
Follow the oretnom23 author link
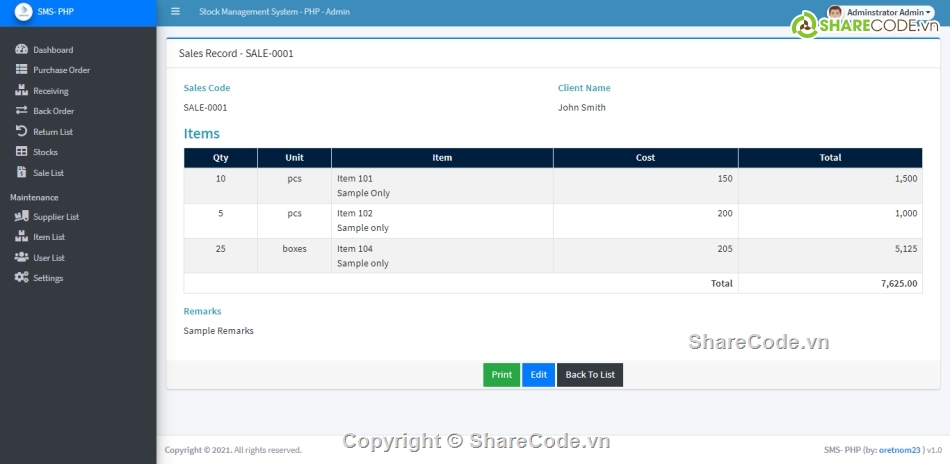click(899, 450)
